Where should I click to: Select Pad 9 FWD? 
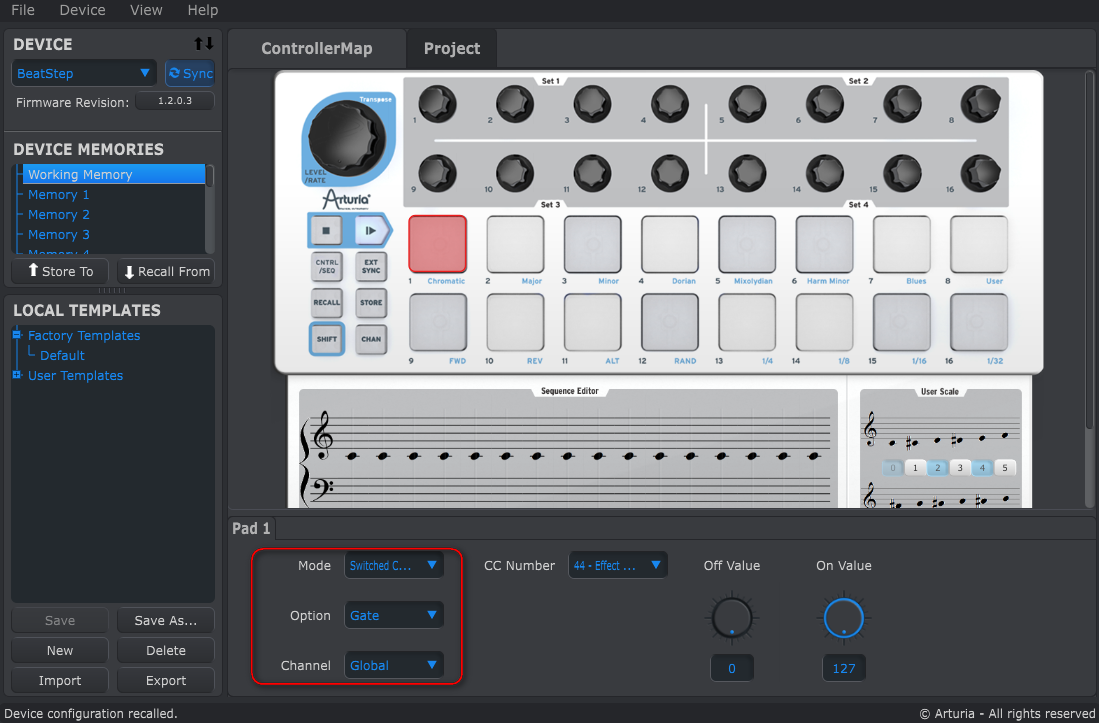point(437,322)
